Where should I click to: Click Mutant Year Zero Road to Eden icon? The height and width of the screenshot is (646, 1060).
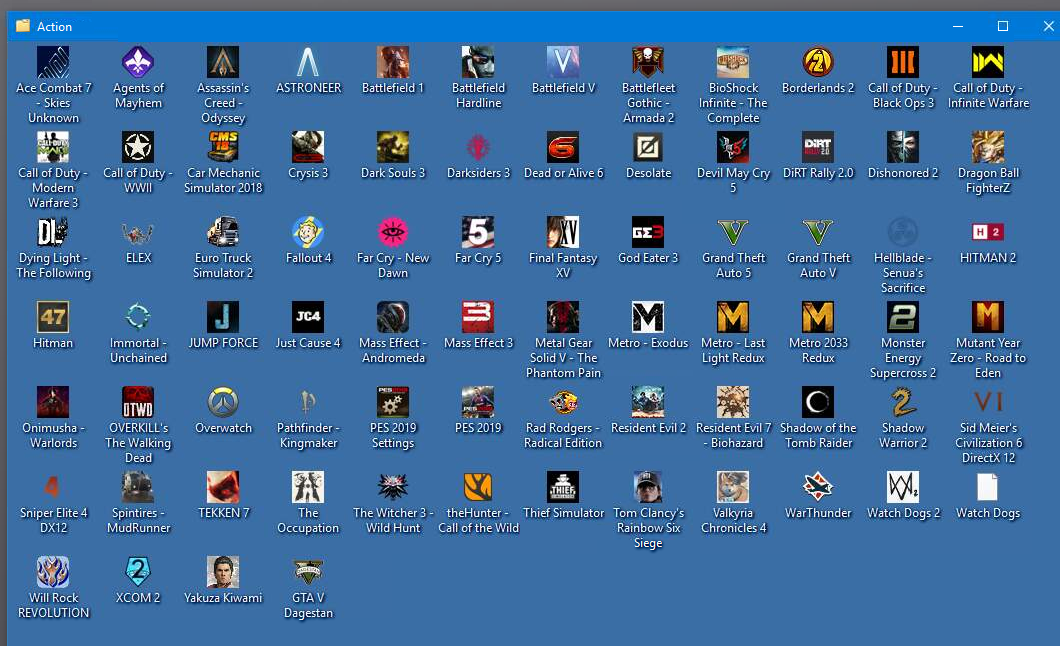coord(988,318)
